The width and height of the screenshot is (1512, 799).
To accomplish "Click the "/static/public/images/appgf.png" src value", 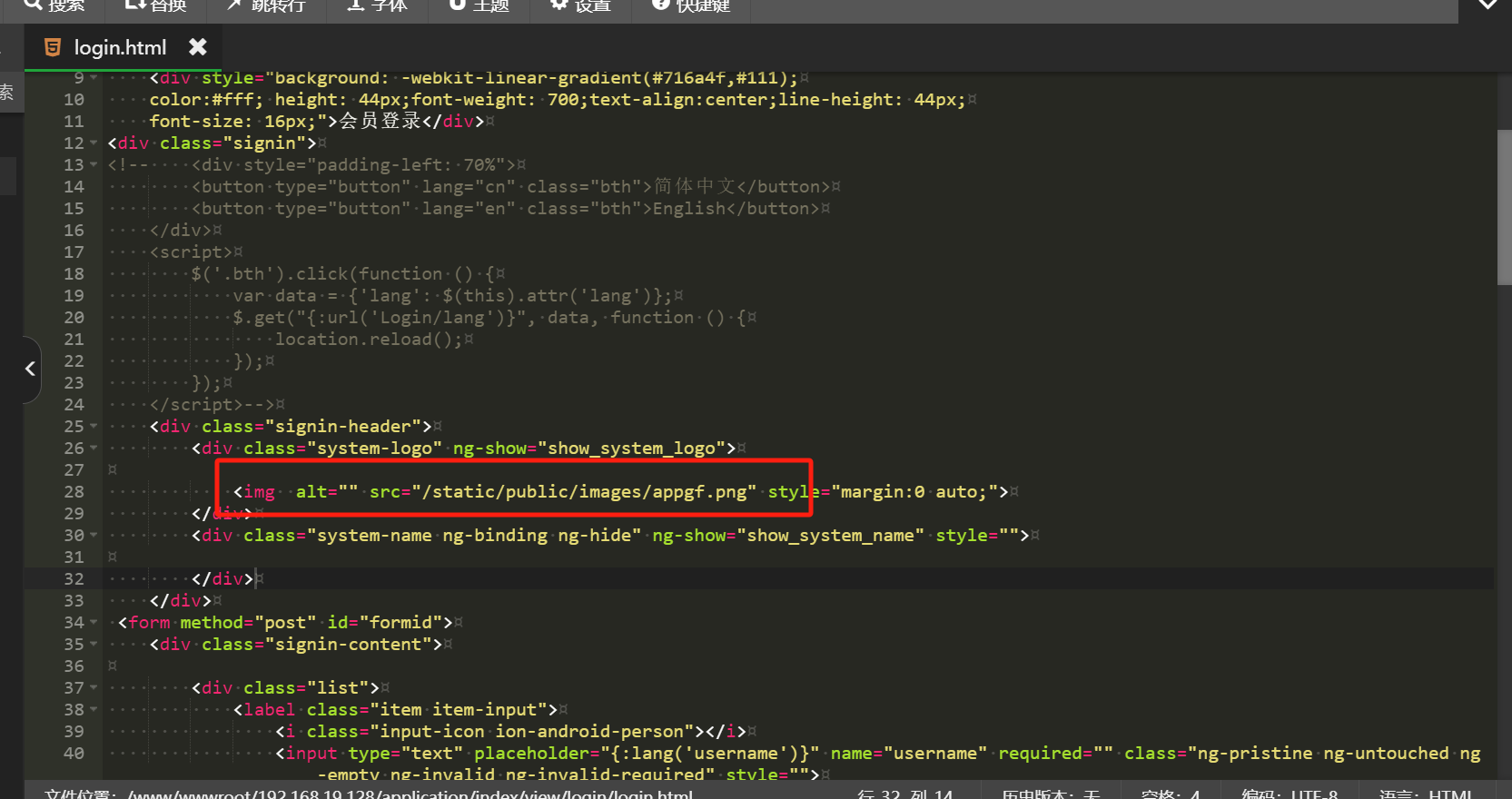I will (x=585, y=492).
